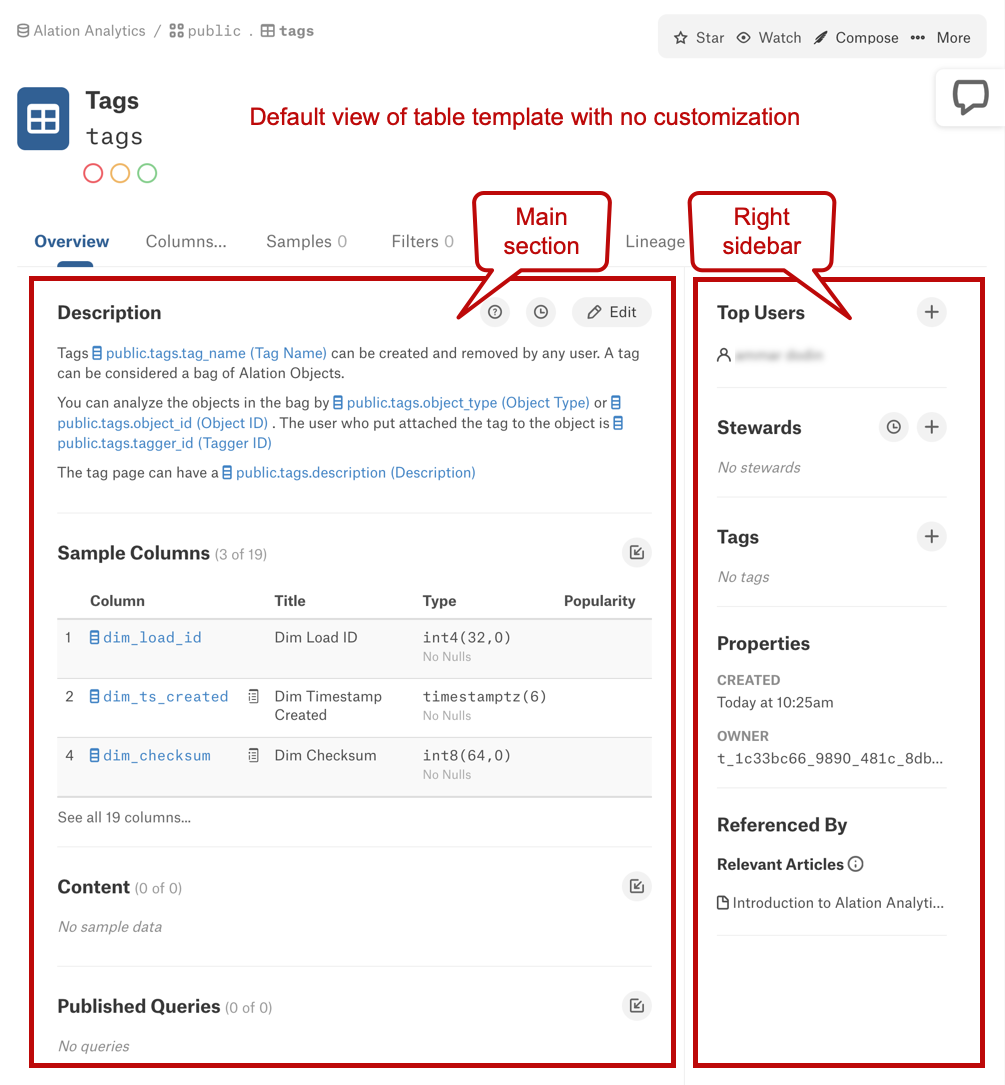Click the note icon beside dim_ts_created

(x=253, y=696)
